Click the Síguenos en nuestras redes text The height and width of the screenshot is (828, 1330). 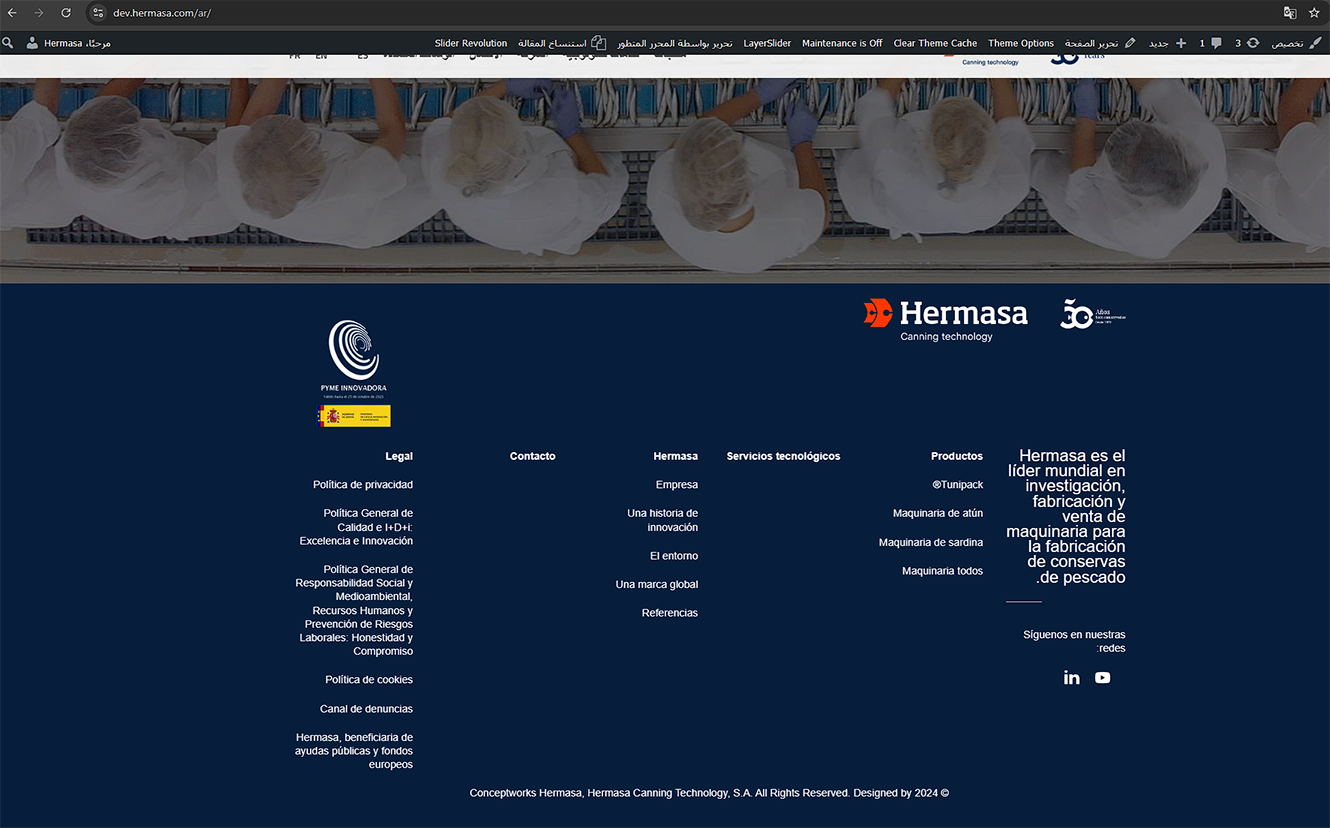pos(1074,641)
